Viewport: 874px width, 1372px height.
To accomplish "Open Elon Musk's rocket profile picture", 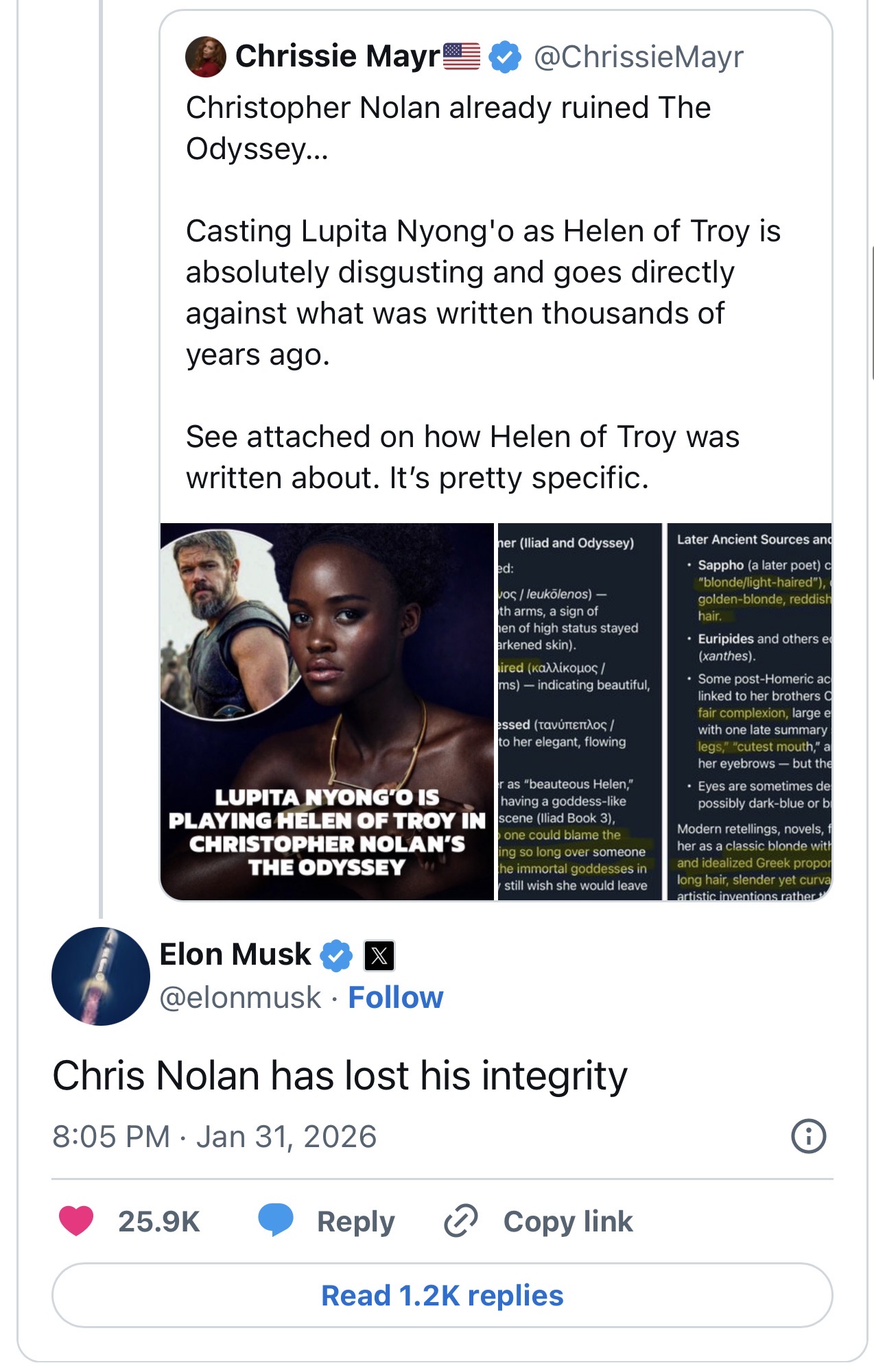I will (x=101, y=976).
